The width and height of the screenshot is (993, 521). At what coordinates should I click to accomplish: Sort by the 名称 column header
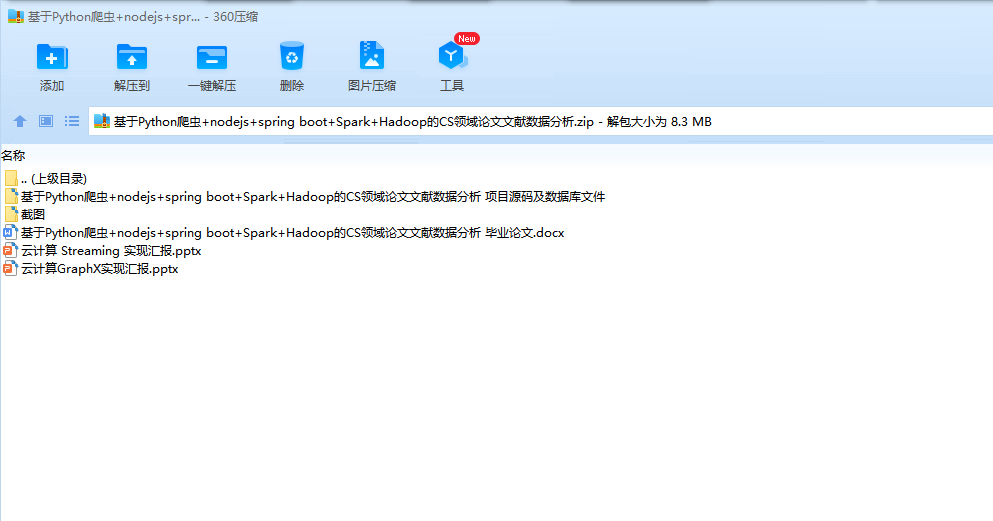pyautogui.click(x=13, y=156)
